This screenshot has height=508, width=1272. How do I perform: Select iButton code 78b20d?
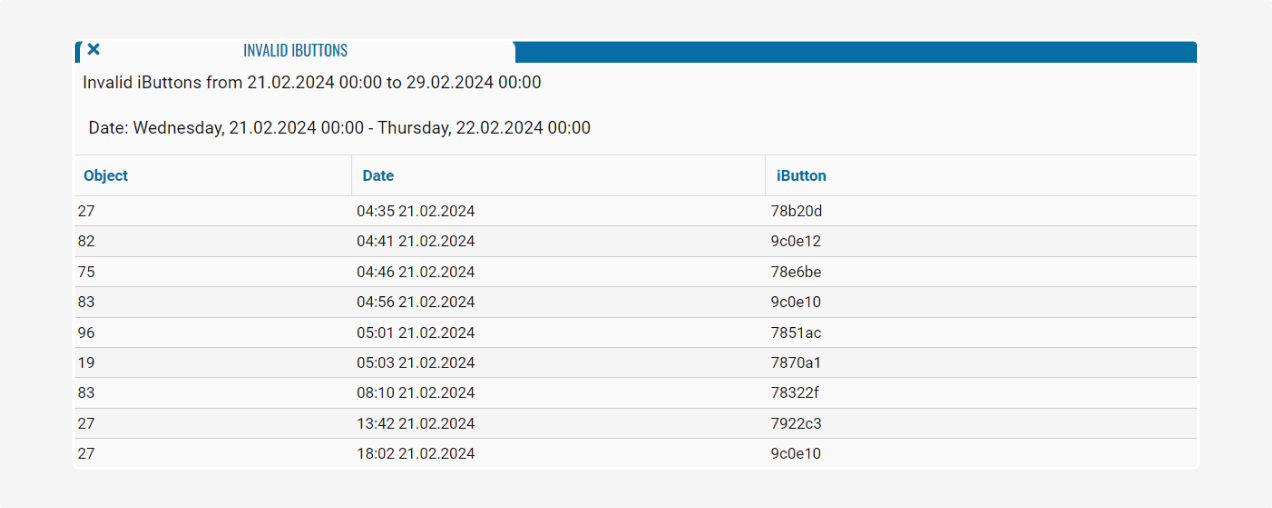pyautogui.click(x=796, y=211)
